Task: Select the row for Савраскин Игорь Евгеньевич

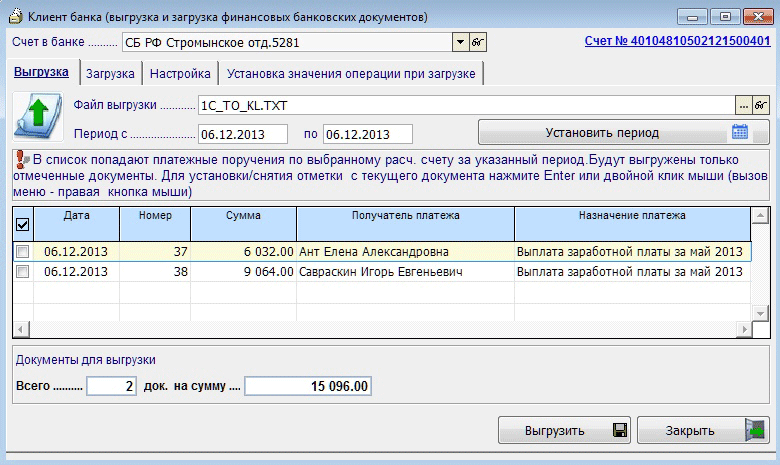Action: pyautogui.click(x=381, y=272)
